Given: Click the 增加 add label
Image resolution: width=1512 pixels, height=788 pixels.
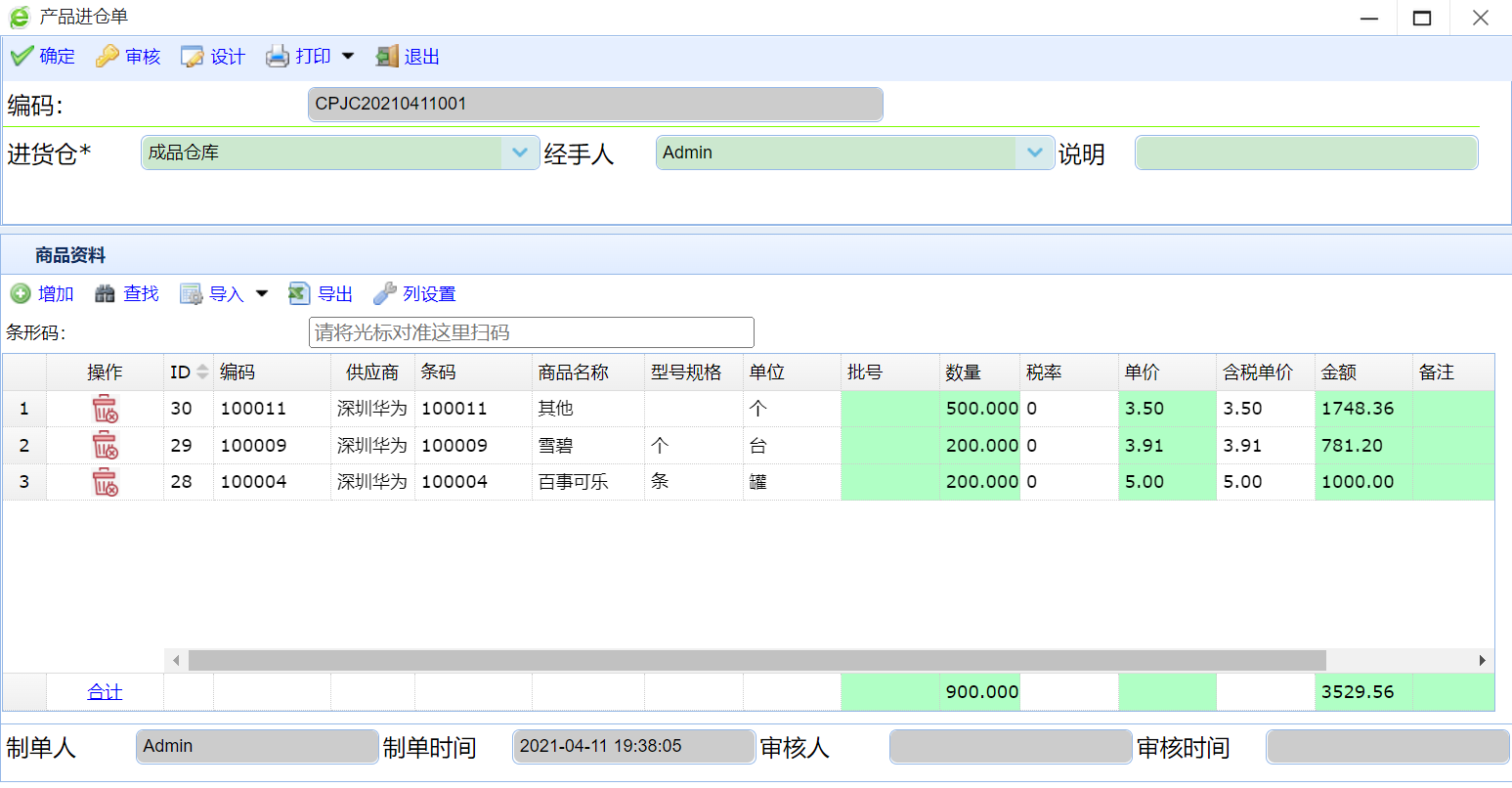Looking at the screenshot, I should click(56, 293).
